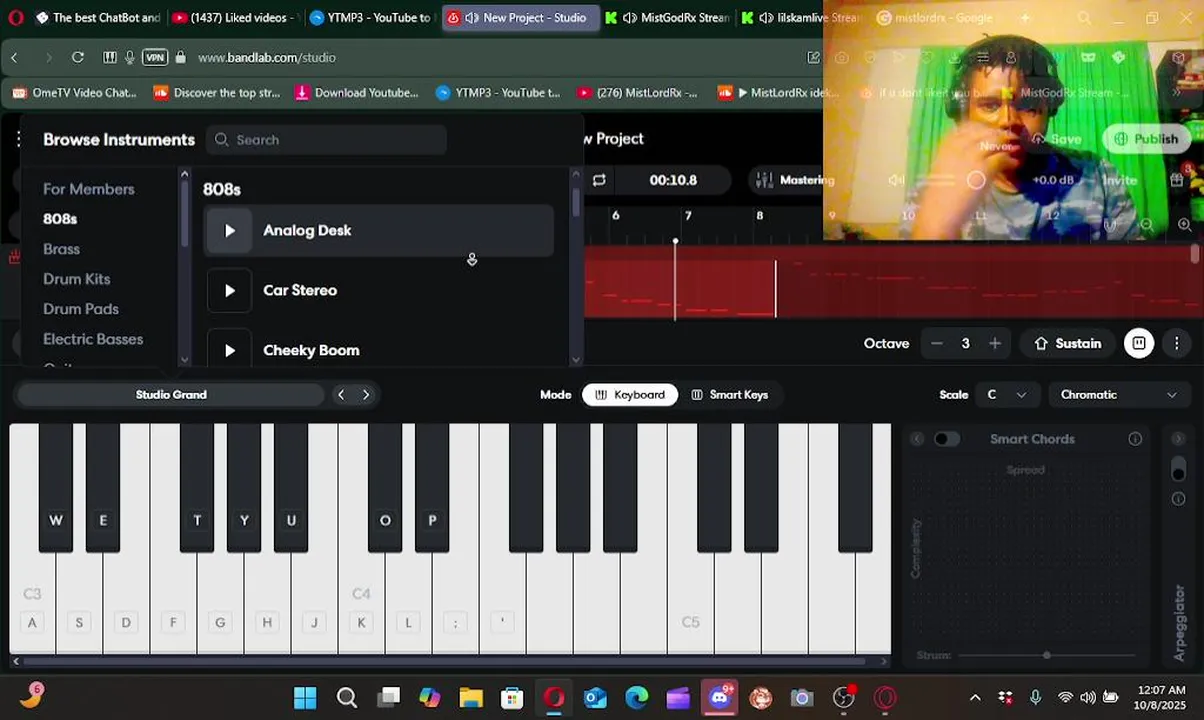Select previous instrument preset arrow

341,395
